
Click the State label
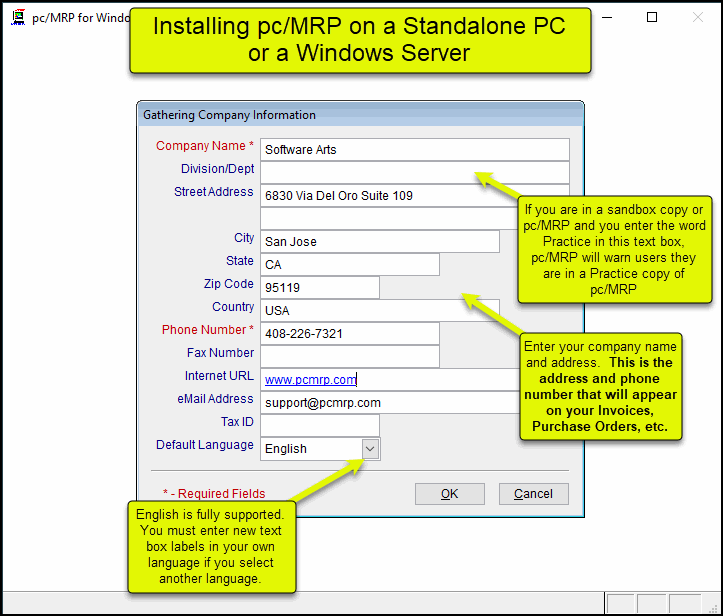pyautogui.click(x=240, y=261)
